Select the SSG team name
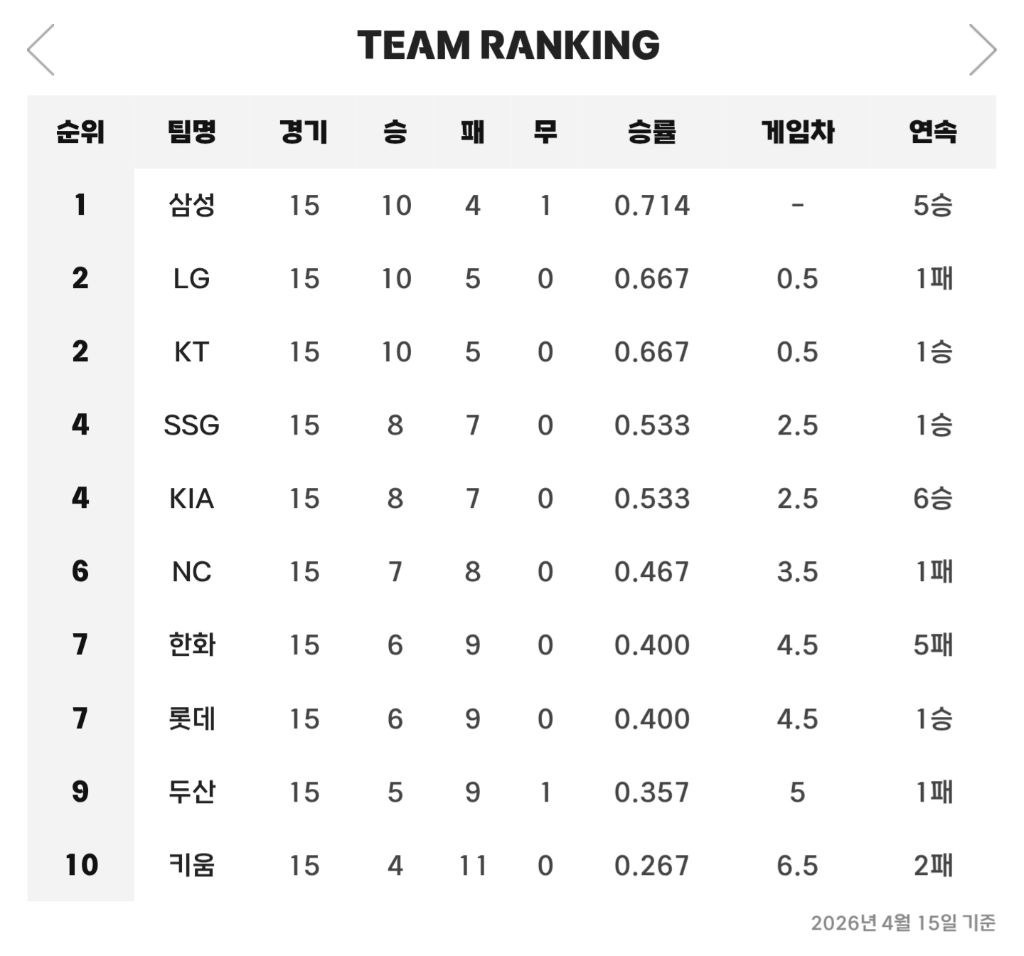Image resolution: width=1024 pixels, height=956 pixels. click(191, 425)
